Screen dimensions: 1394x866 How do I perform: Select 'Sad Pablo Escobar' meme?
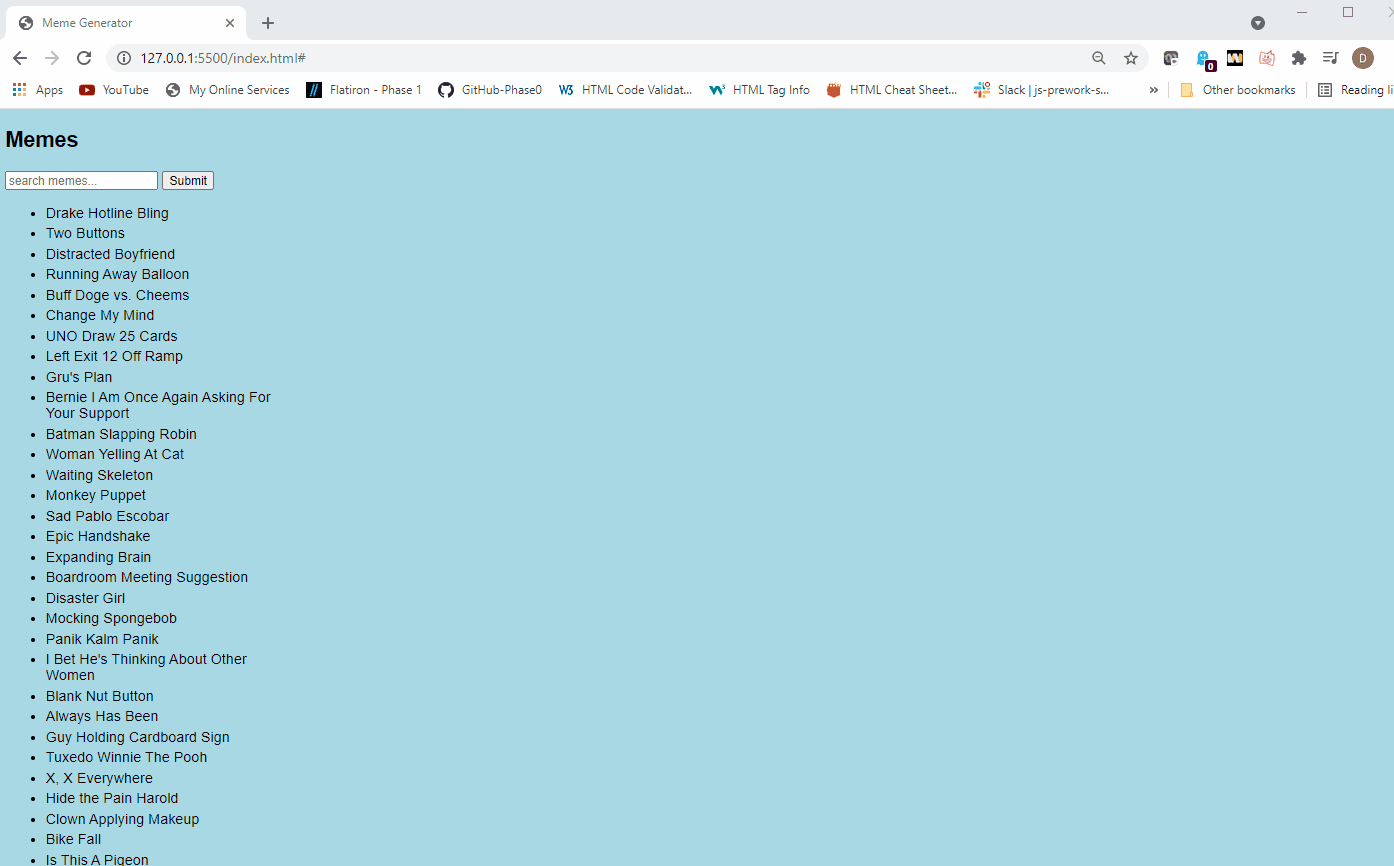pyautogui.click(x=107, y=516)
